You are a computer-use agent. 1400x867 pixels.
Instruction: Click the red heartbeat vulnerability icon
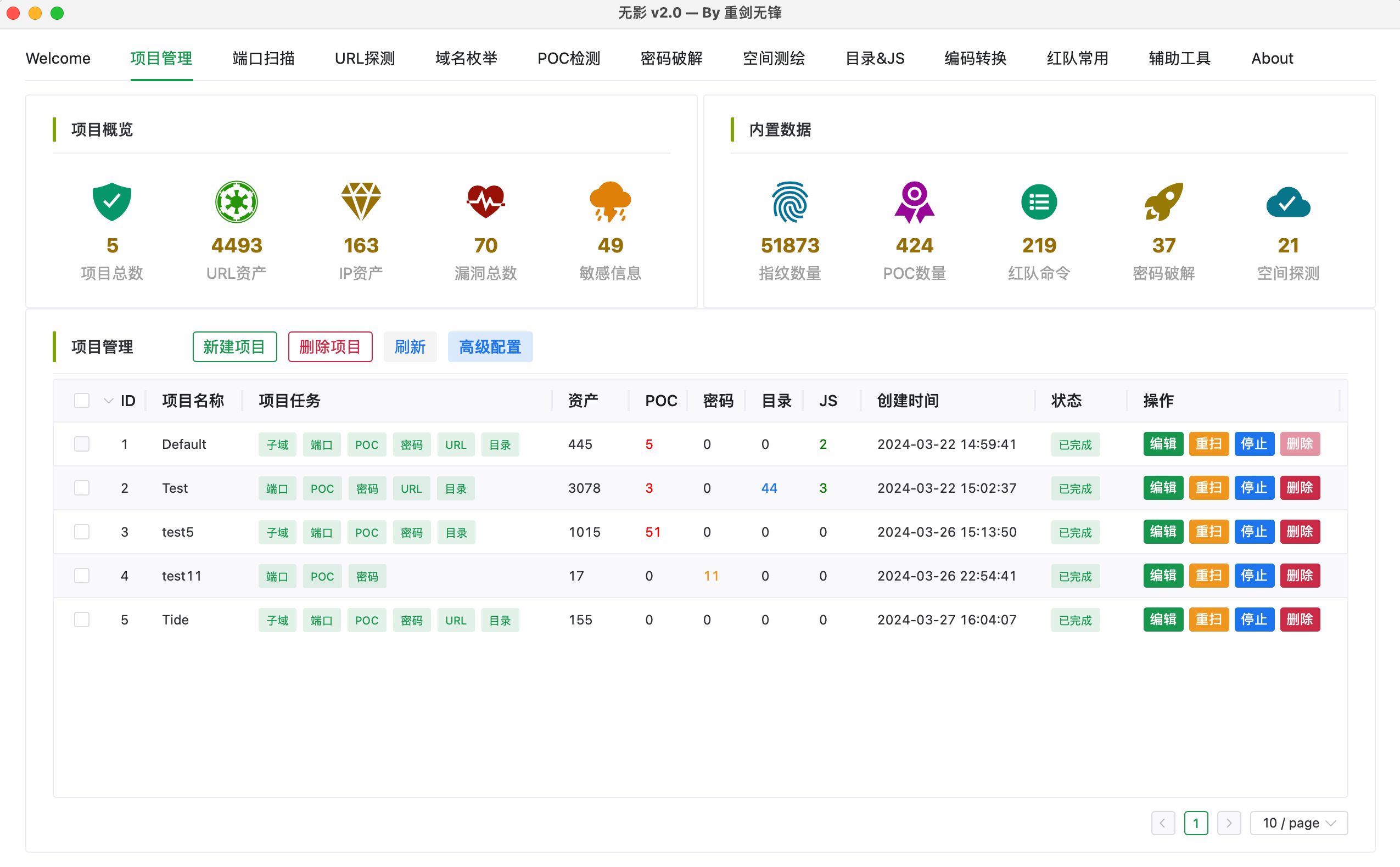tap(485, 202)
